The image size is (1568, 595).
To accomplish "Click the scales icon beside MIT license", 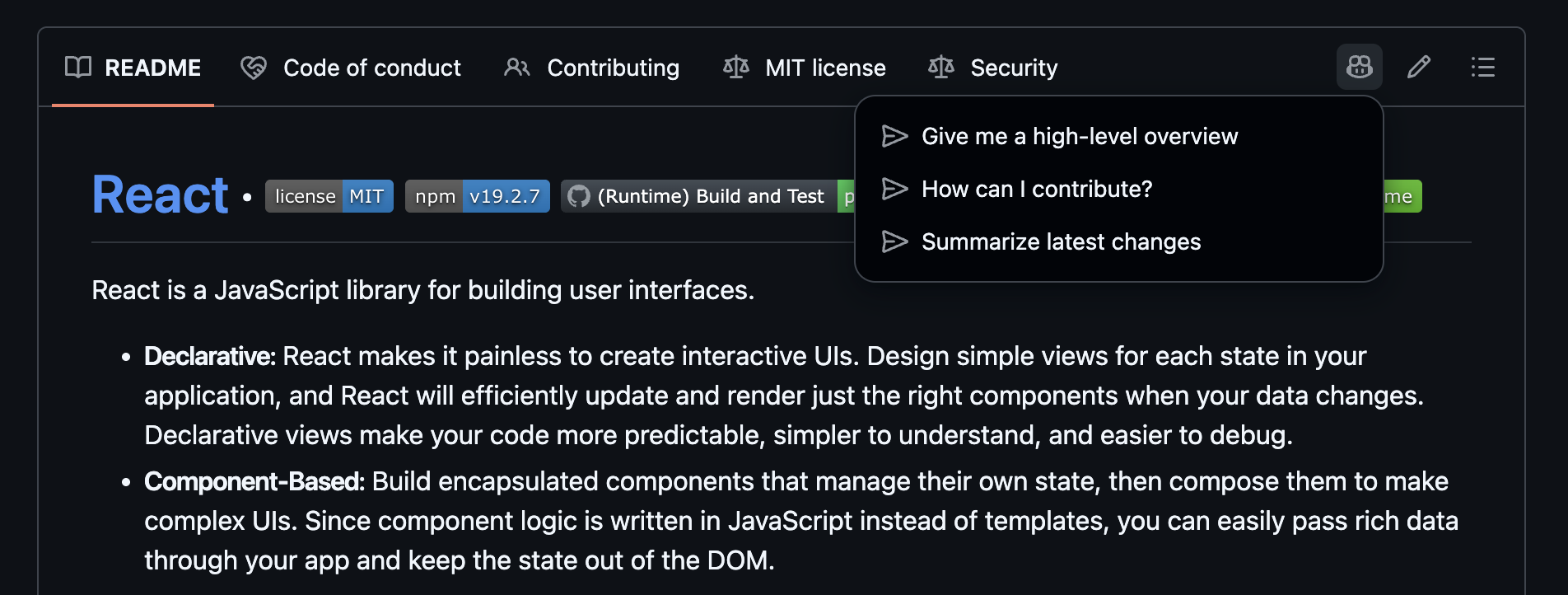I will click(x=735, y=68).
